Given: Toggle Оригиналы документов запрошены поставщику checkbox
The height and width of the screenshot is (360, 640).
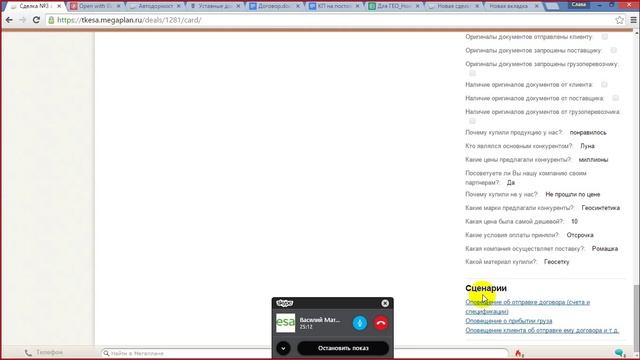Looking at the screenshot, I should point(613,50).
